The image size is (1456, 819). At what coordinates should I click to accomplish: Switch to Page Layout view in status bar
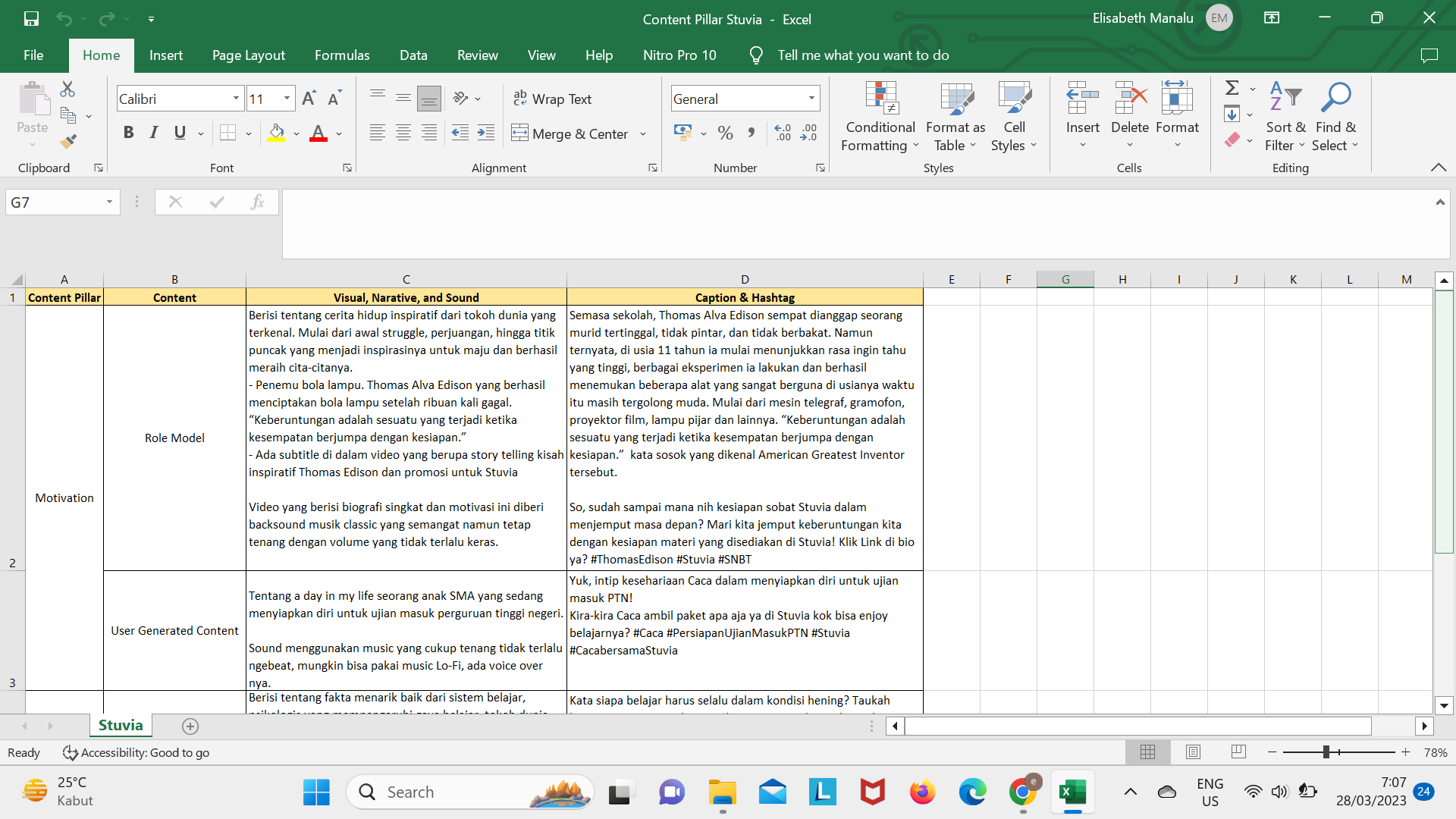coord(1193,752)
